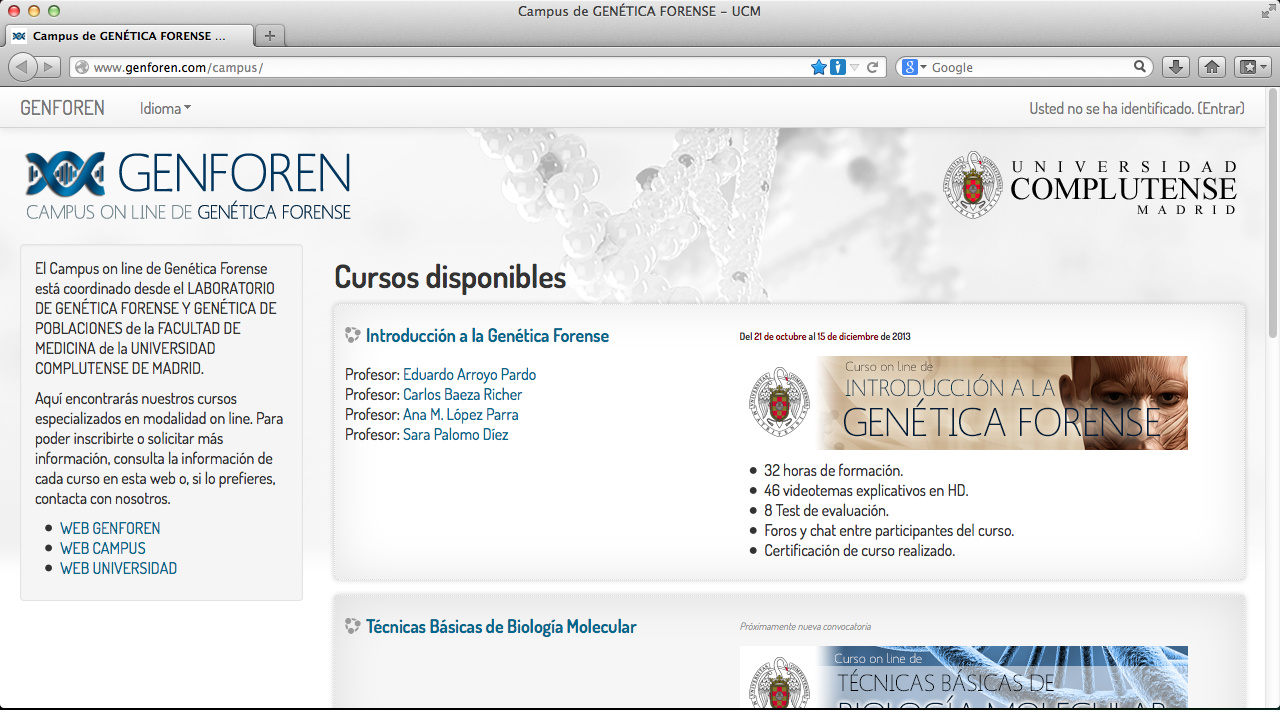Image resolution: width=1280 pixels, height=710 pixels.
Task: Open the WEB GENFOREN link
Action: click(110, 528)
